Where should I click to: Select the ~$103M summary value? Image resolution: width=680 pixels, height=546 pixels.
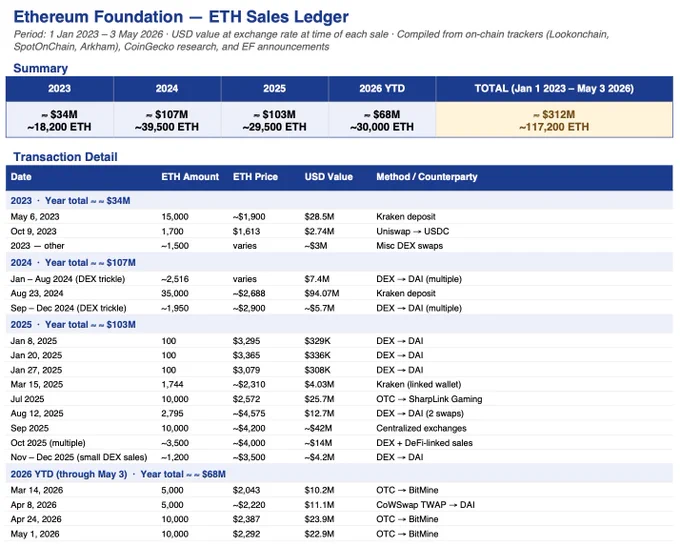click(275, 114)
